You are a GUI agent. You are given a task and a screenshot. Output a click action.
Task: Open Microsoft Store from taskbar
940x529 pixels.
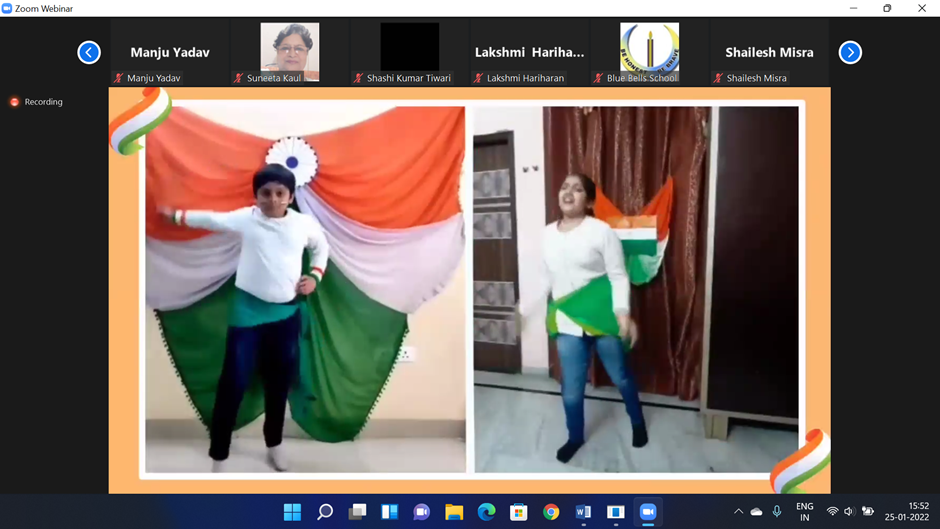tap(518, 512)
